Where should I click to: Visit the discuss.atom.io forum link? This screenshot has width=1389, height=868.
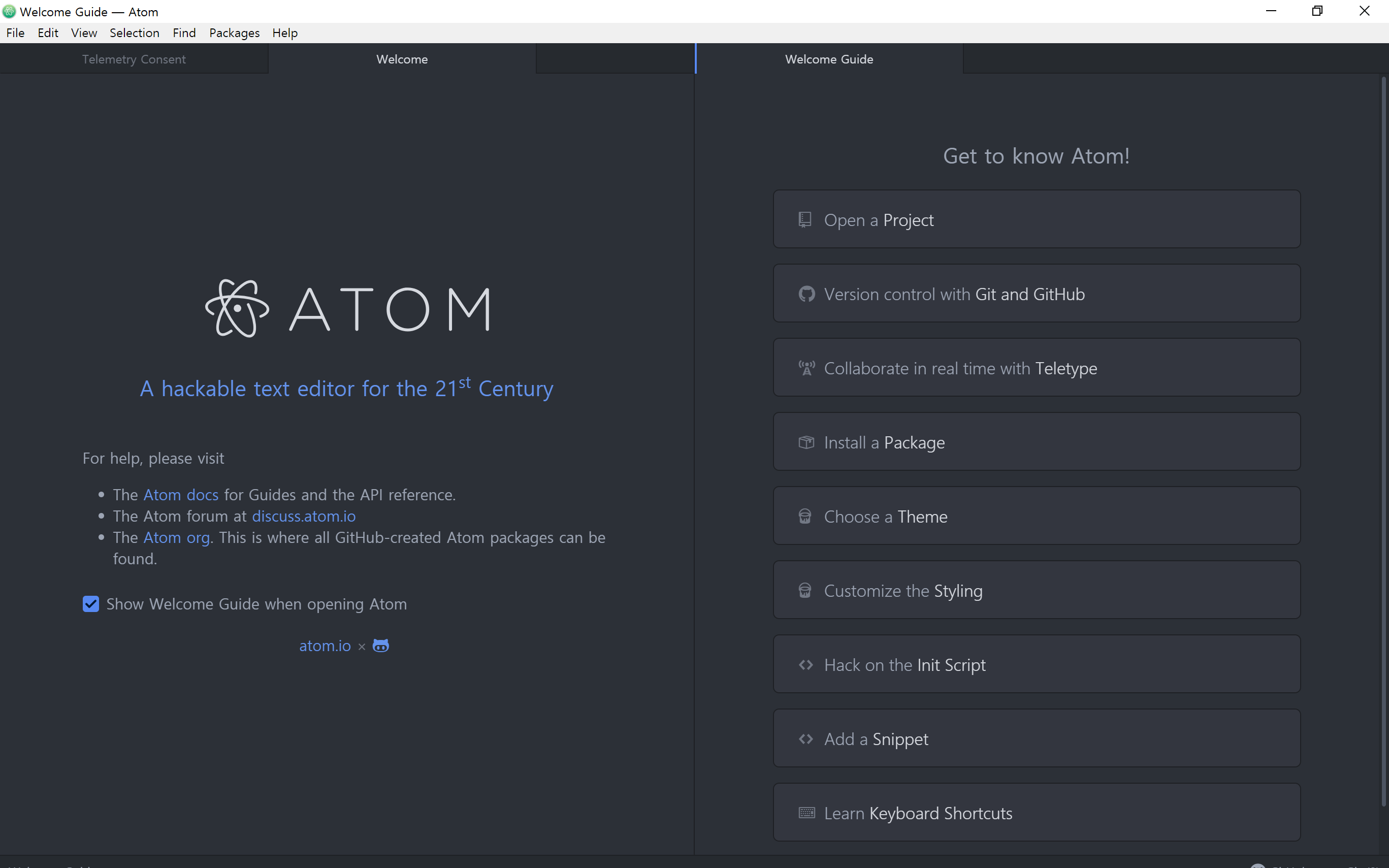tap(304, 516)
